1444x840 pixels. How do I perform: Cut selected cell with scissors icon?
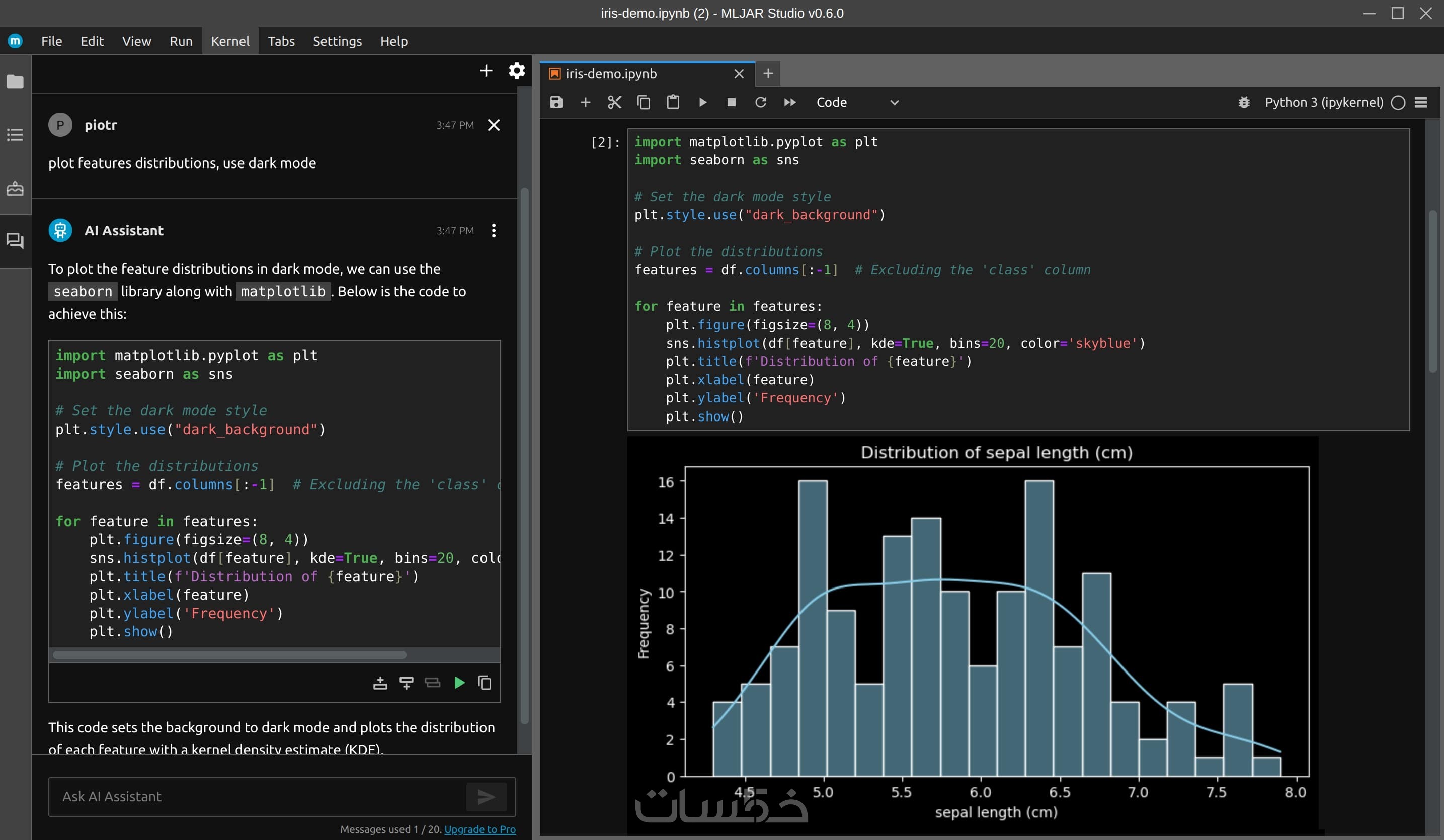(x=614, y=102)
